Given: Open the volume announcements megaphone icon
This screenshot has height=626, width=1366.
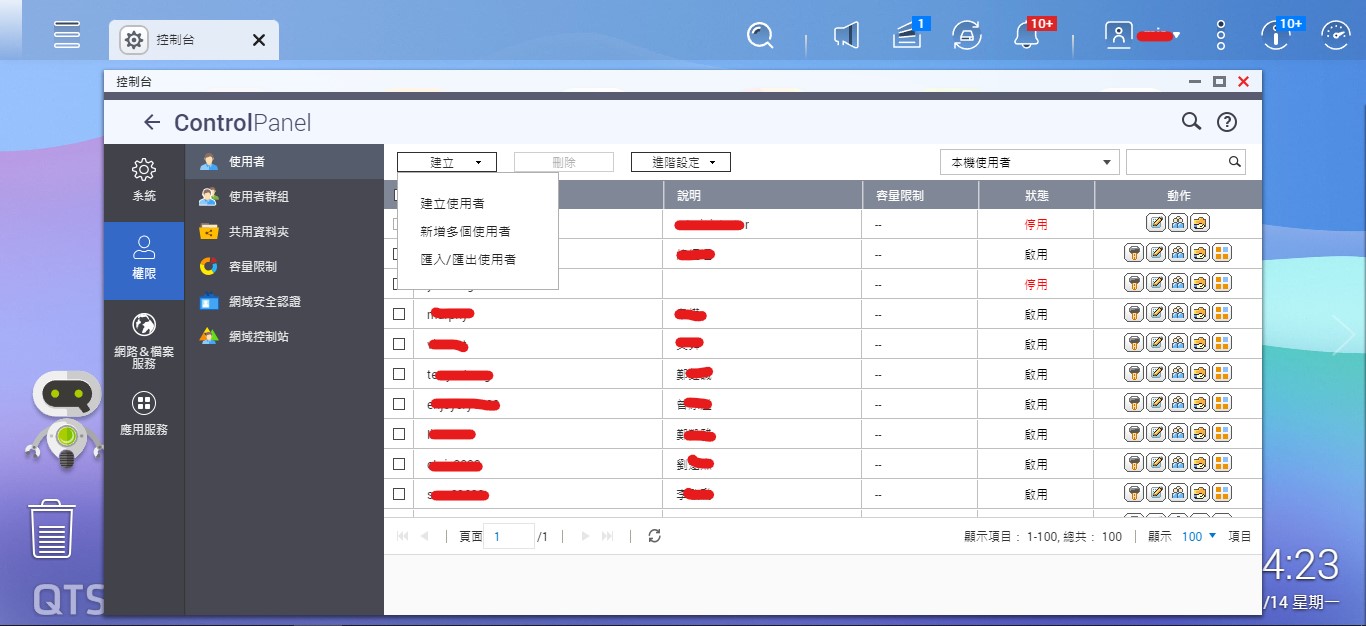Looking at the screenshot, I should pos(846,36).
